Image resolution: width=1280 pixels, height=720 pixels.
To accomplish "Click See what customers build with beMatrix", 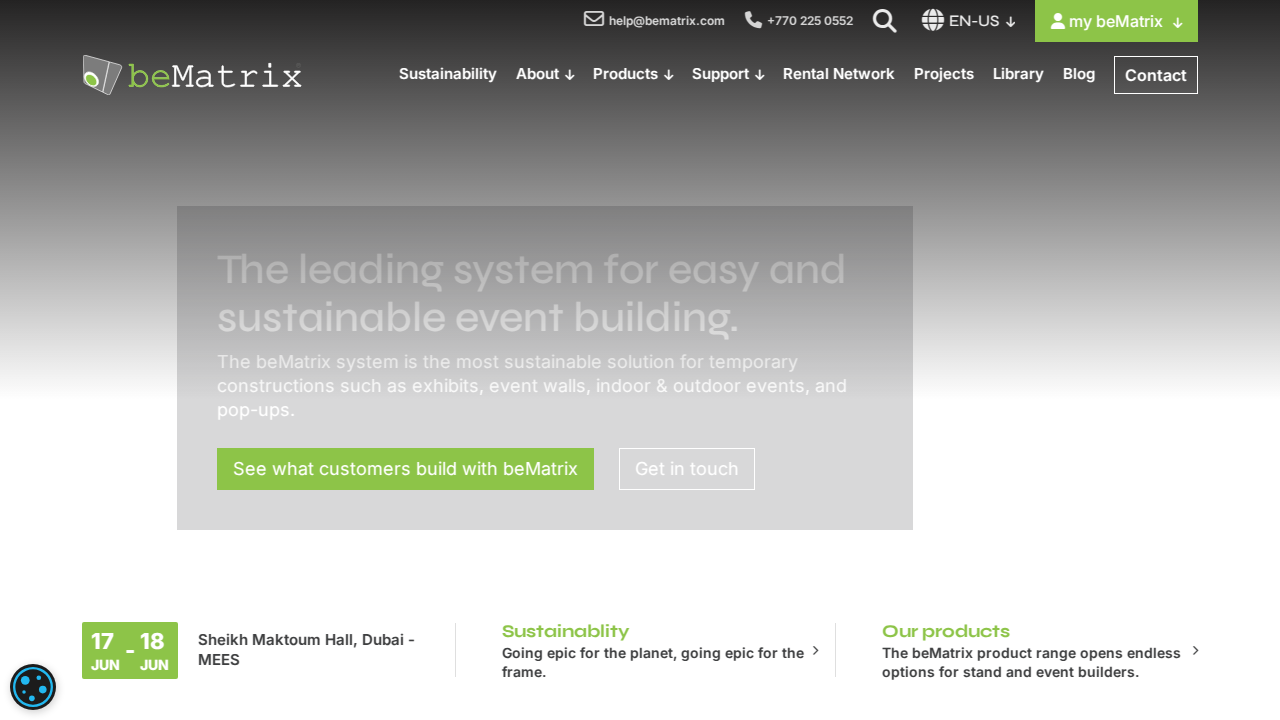I will [x=405, y=469].
